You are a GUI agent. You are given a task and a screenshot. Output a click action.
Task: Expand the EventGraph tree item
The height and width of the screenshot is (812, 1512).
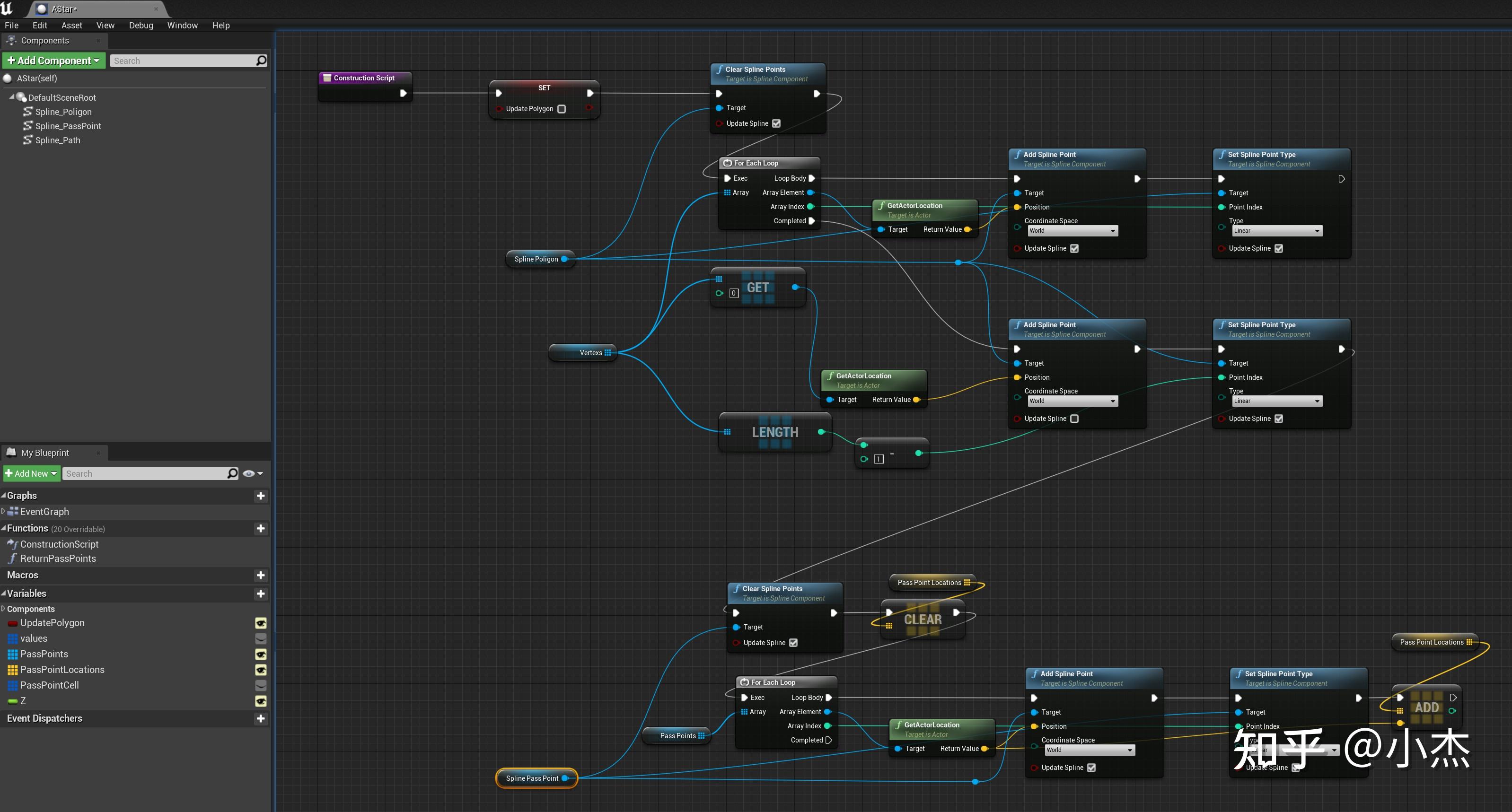3,512
